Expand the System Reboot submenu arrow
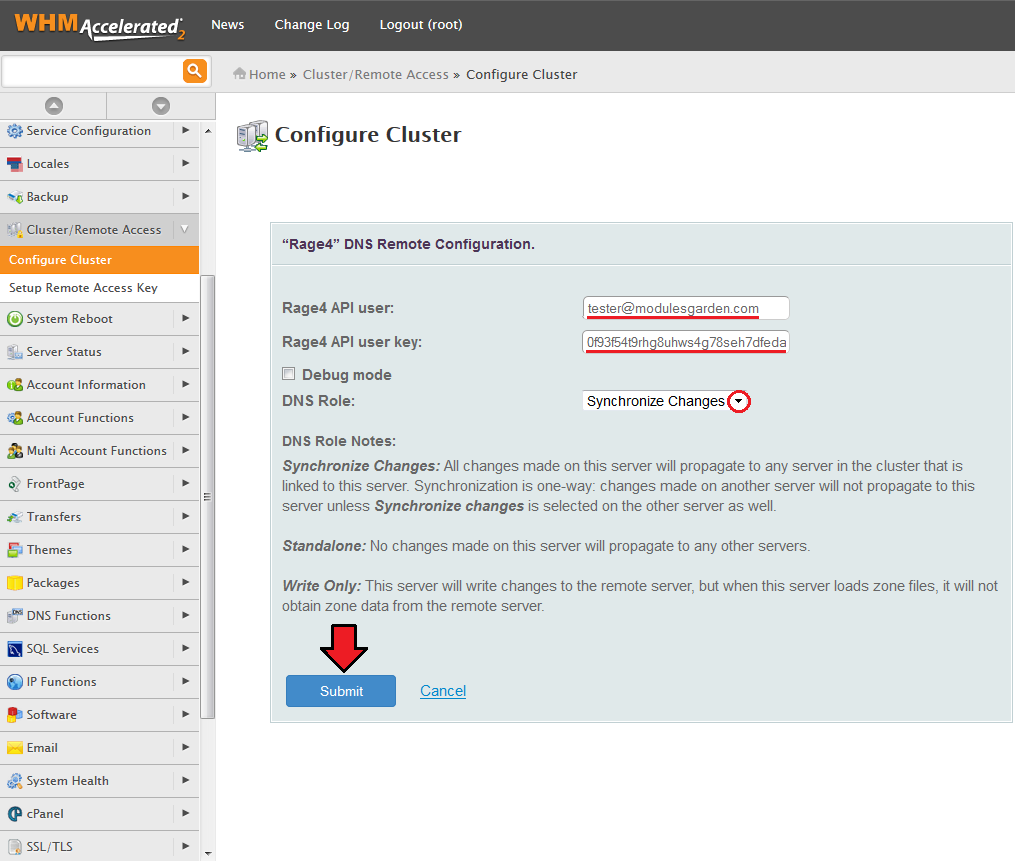The height and width of the screenshot is (861, 1015). coord(186,318)
